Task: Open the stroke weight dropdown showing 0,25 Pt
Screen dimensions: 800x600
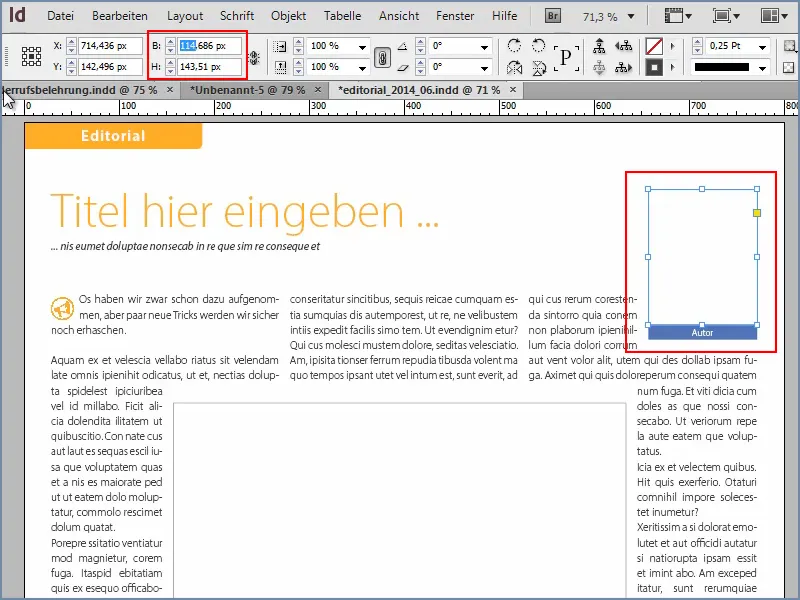Action: click(x=763, y=46)
